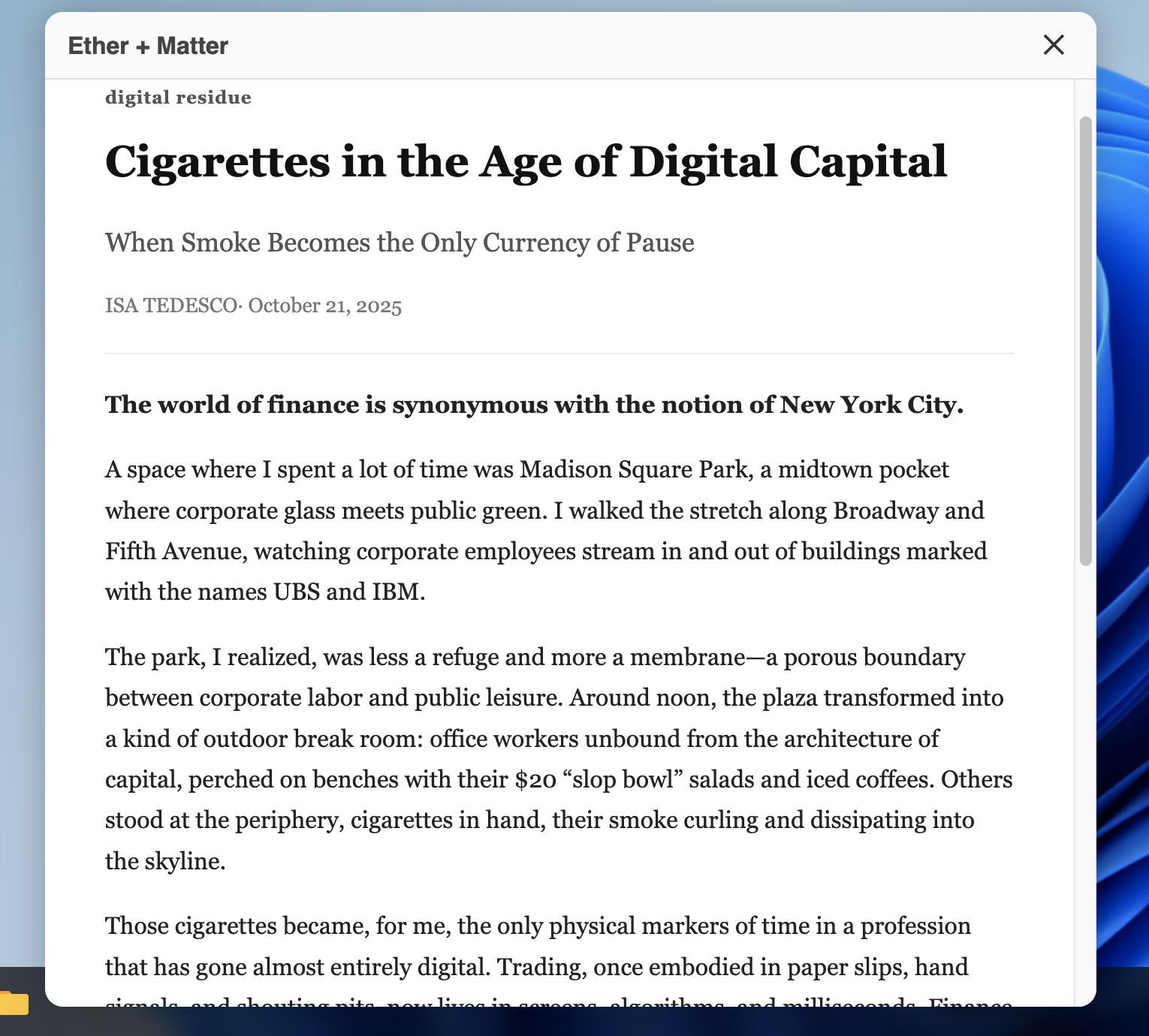The height and width of the screenshot is (1036, 1149).
Task: Click scrollbar track above the thumb
Action: [x=1085, y=98]
